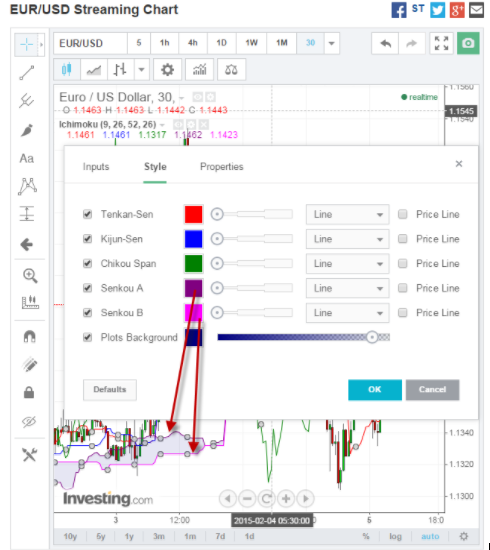This screenshot has height=550, width=490.
Task: Select the price range measure tool
Action: 27,214
